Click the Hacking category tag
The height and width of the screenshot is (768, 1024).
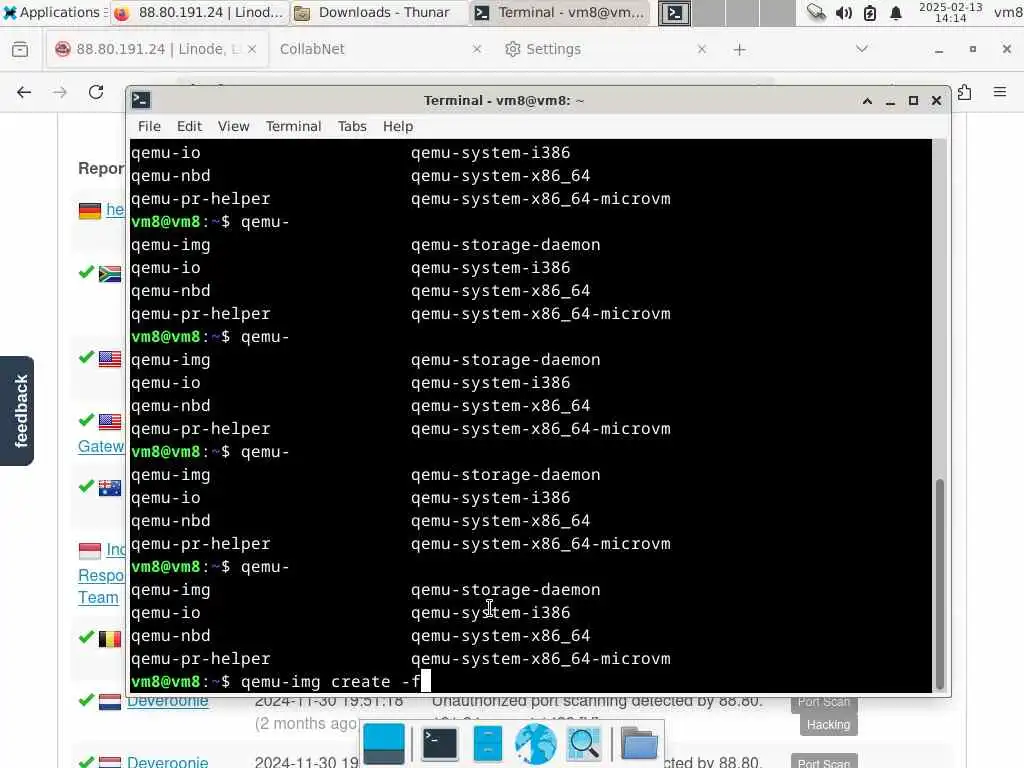(828, 724)
